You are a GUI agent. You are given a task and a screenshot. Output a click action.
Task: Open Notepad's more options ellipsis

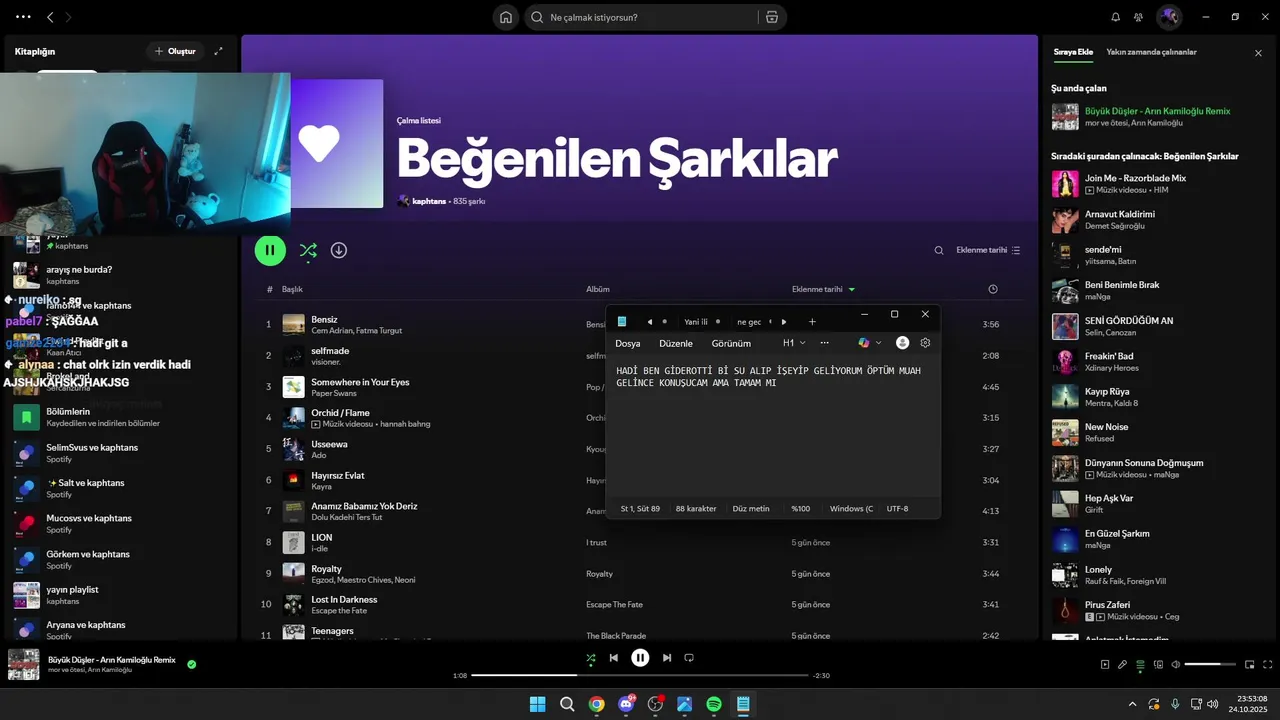pos(824,343)
